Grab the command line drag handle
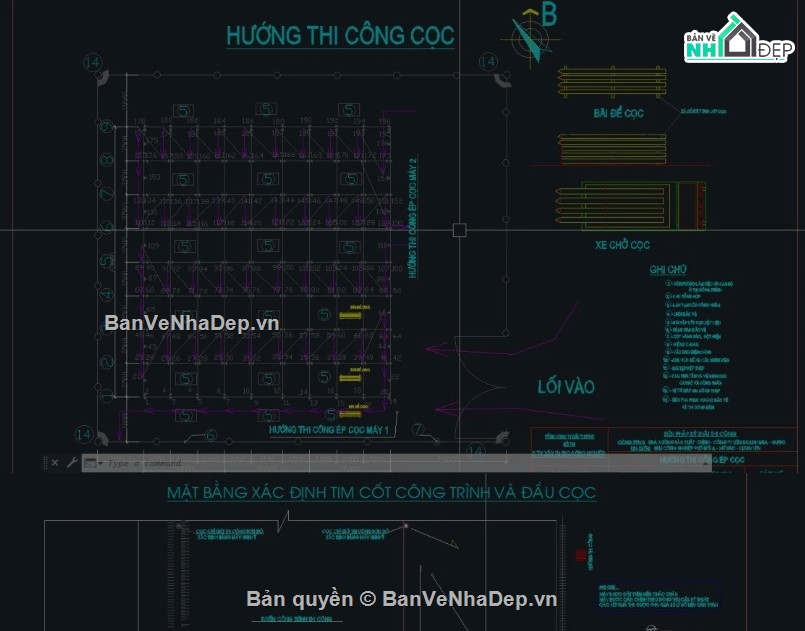Viewport: 805px width, 631px height. (46, 463)
